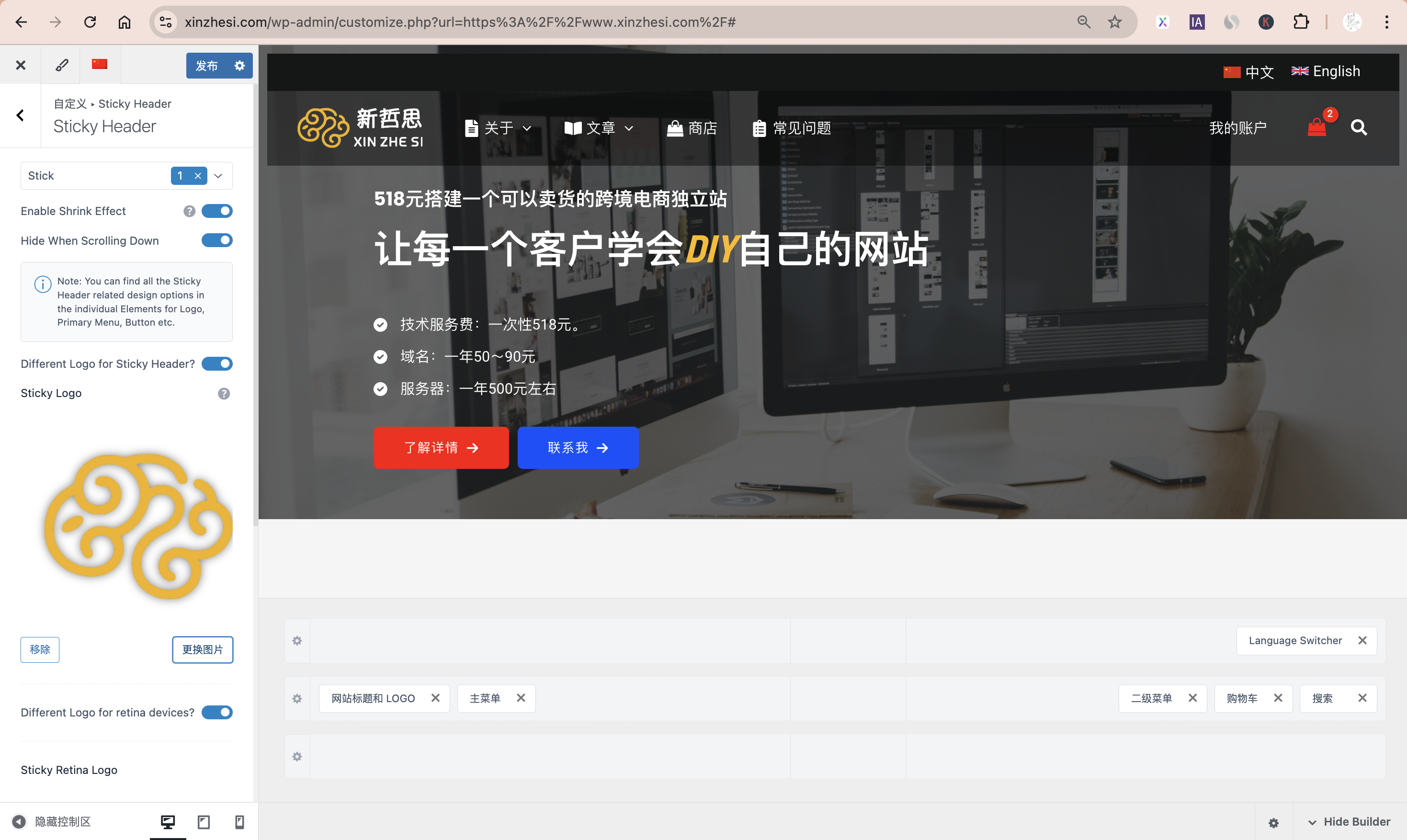The width and height of the screenshot is (1407, 840).
Task: Open the shopping cart in site header
Action: coord(1317,127)
